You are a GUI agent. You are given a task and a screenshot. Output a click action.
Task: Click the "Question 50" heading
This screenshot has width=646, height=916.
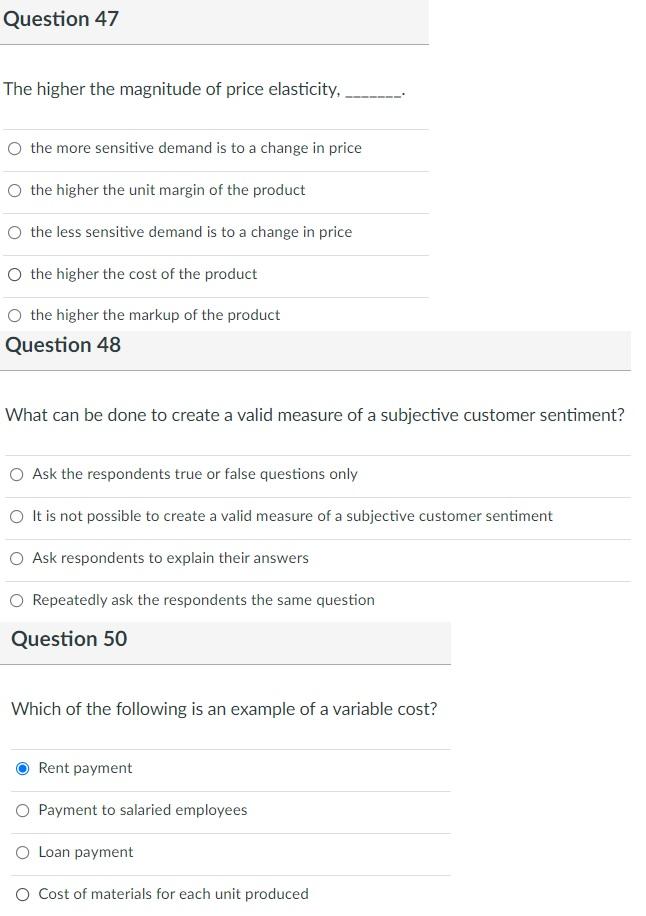pyautogui.click(x=68, y=638)
